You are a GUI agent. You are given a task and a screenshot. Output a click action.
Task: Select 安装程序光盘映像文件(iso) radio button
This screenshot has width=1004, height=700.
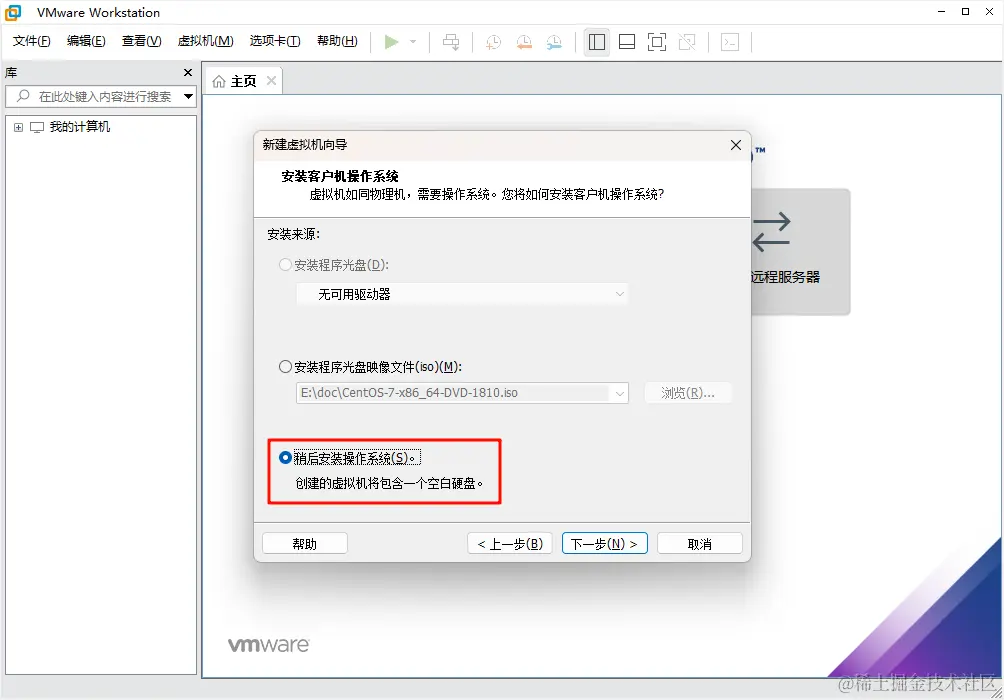[285, 367]
